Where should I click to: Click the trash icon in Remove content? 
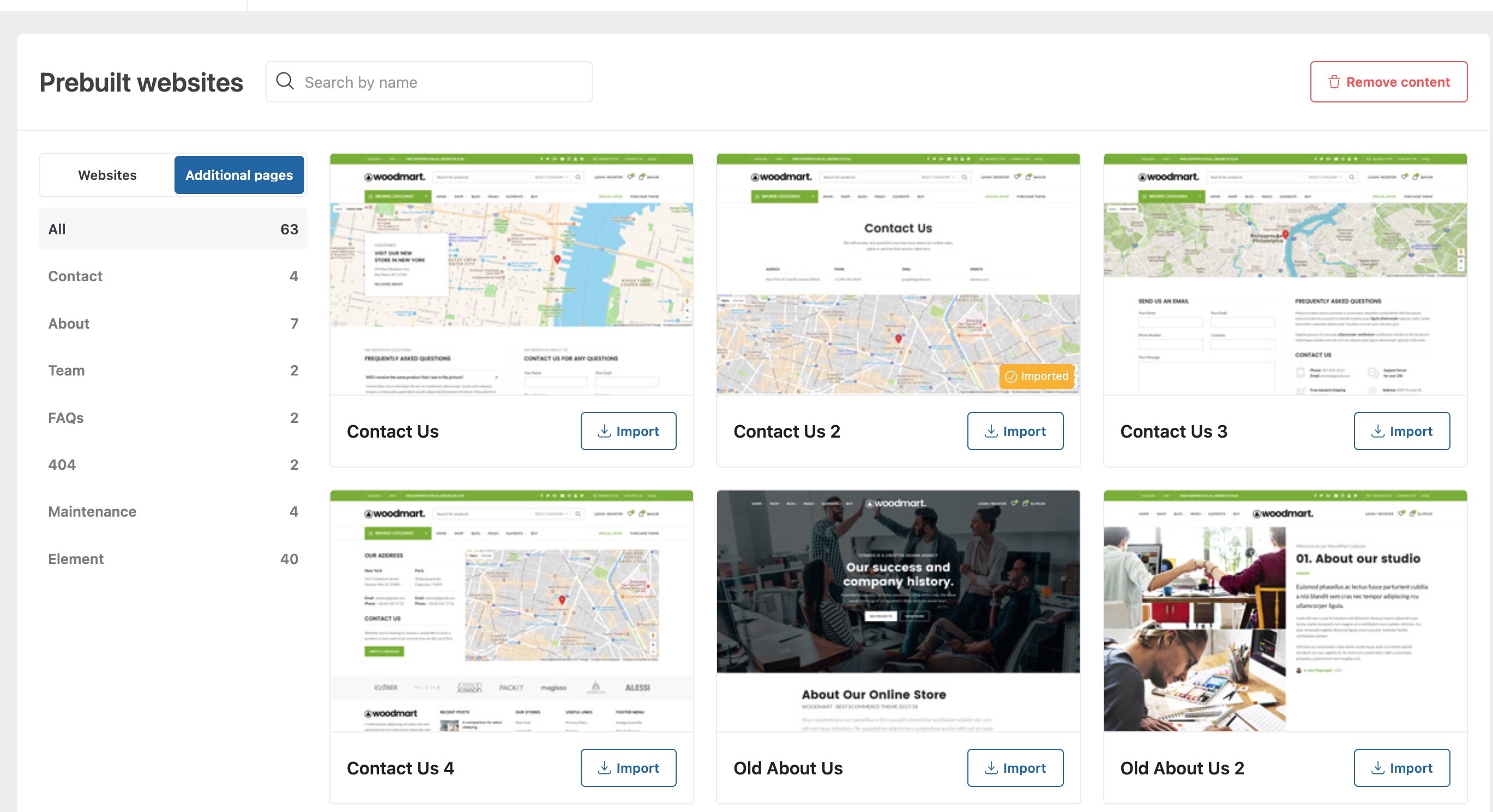coord(1334,82)
